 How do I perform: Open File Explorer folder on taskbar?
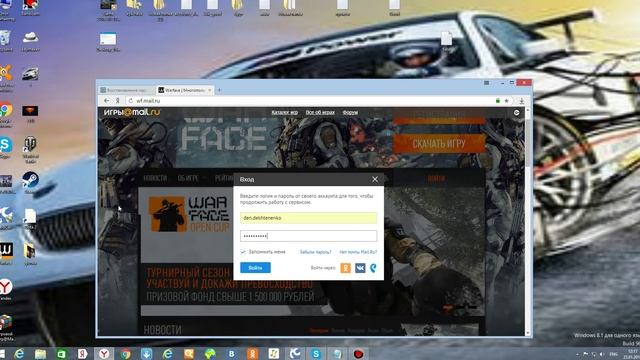point(40,354)
